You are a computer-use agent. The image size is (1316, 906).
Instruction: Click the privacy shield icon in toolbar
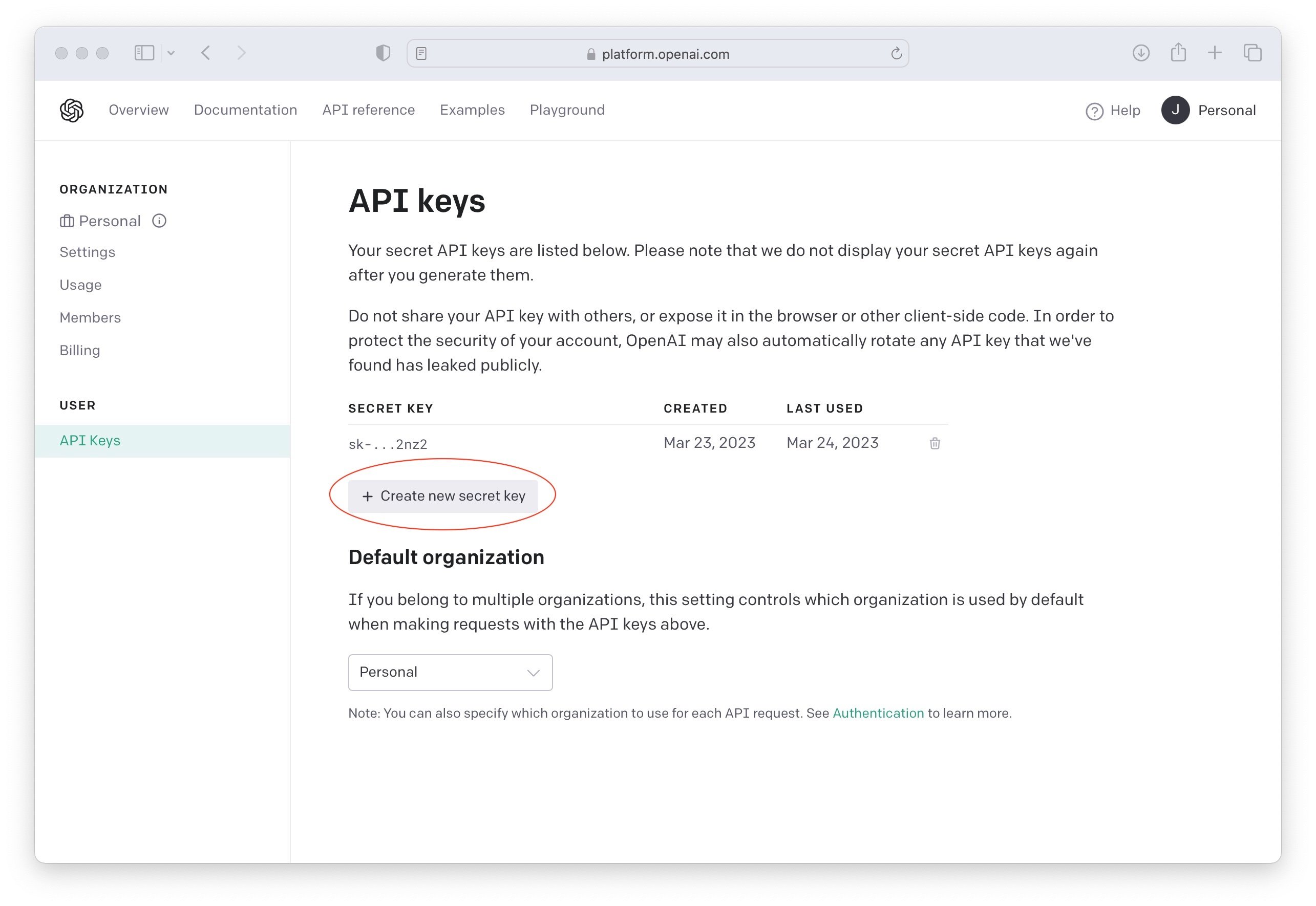tap(383, 52)
